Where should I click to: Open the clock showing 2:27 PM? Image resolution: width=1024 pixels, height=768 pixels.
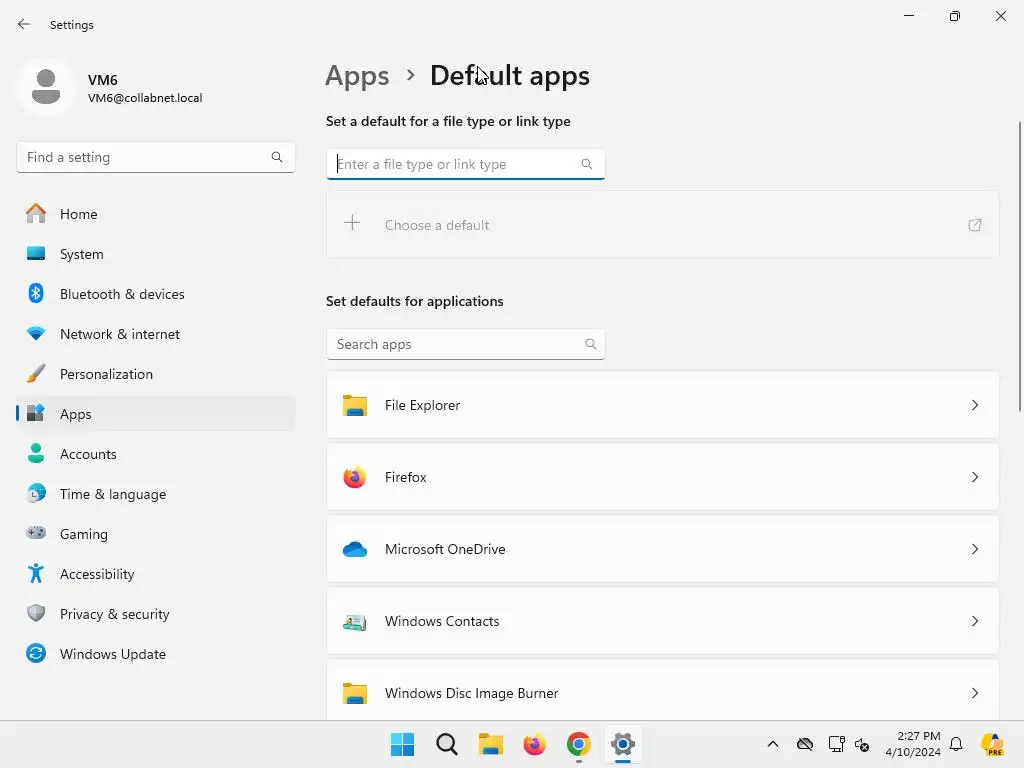[913, 744]
